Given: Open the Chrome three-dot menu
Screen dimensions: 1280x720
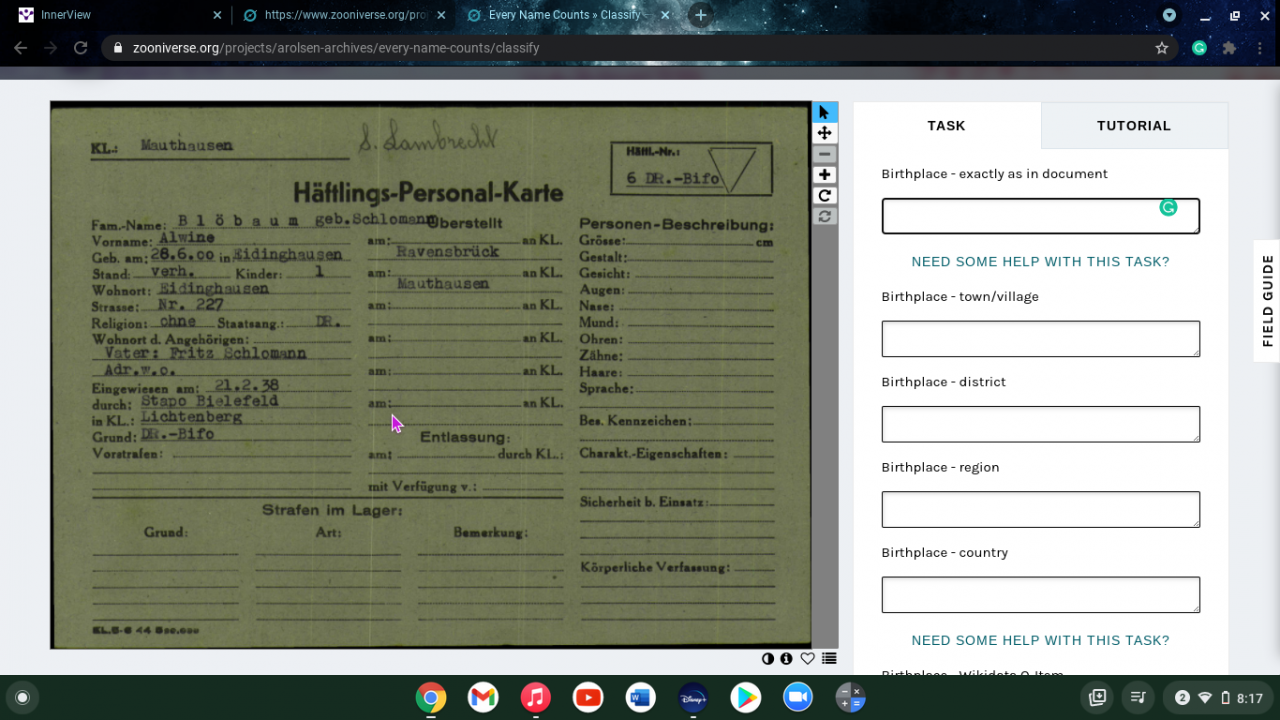Looking at the screenshot, I should (1259, 48).
